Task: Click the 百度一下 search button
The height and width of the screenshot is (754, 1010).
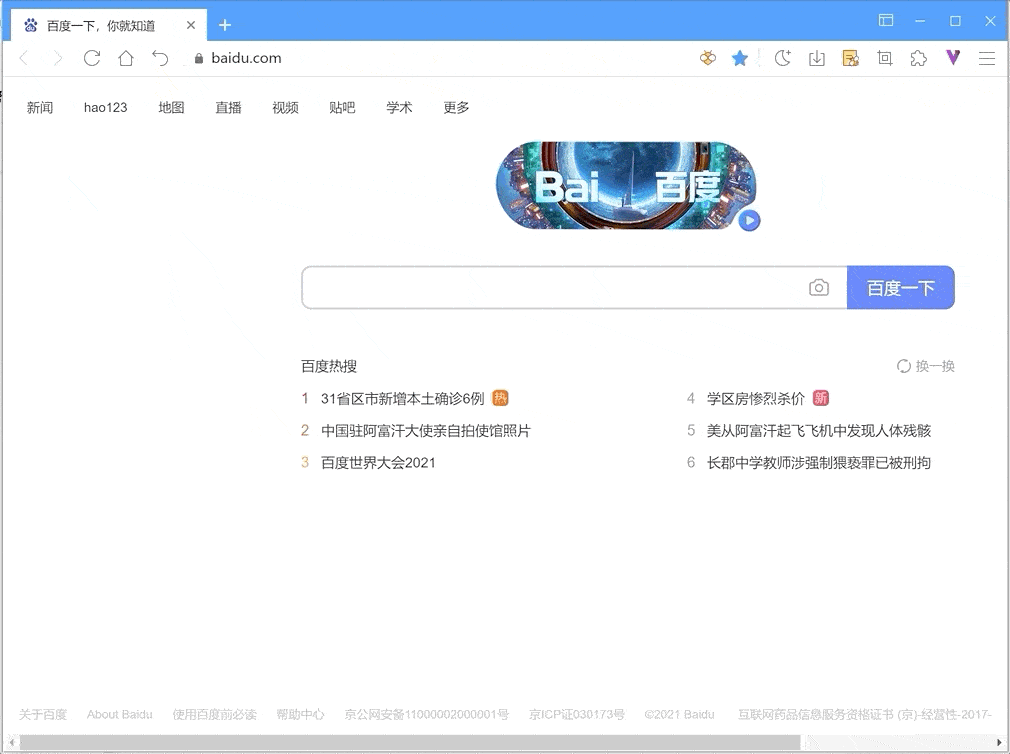Action: point(900,287)
